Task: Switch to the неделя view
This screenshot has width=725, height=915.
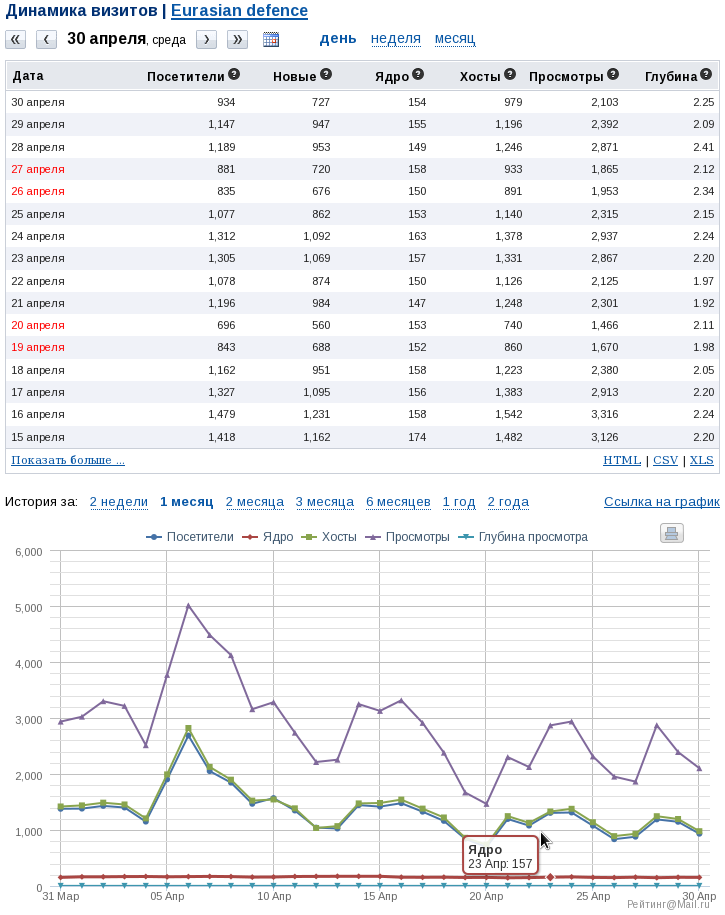Action: 396,39
